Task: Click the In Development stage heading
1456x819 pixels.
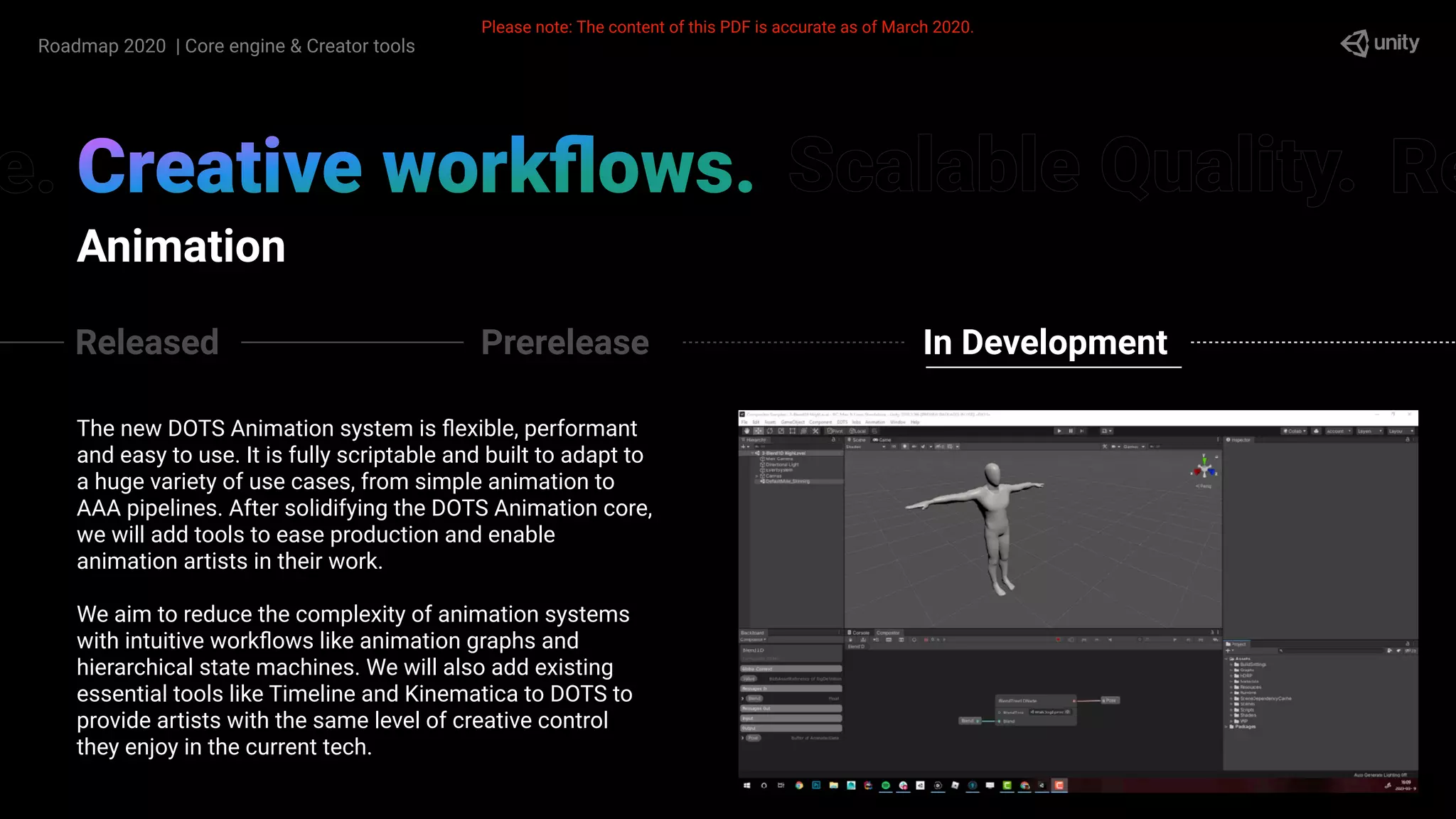Action: pyautogui.click(x=1045, y=343)
